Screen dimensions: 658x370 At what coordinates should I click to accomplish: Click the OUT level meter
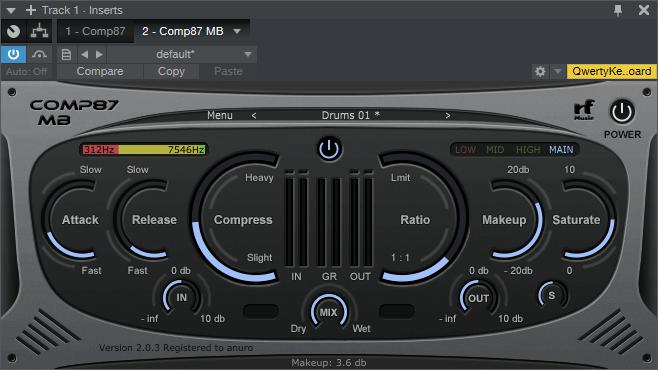pyautogui.click(x=361, y=219)
